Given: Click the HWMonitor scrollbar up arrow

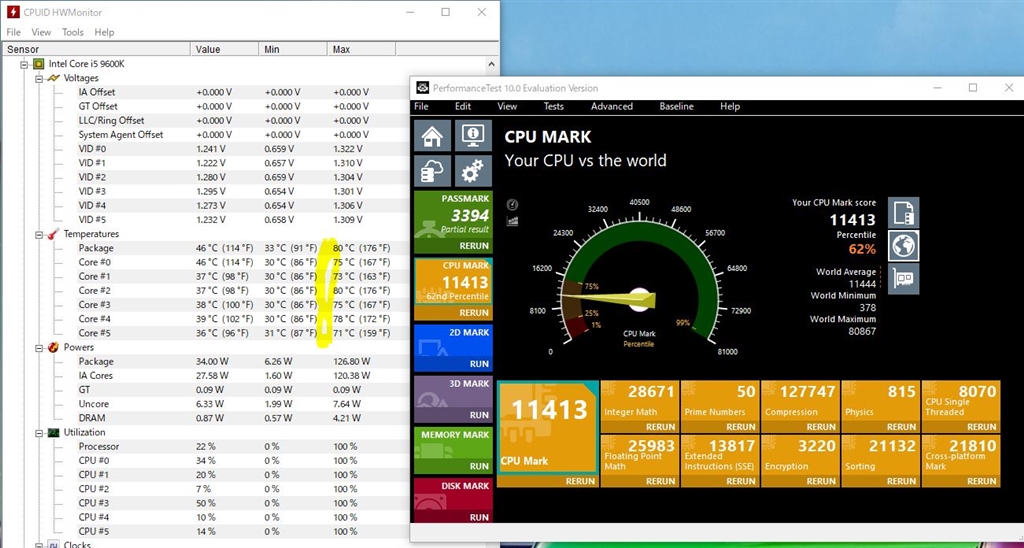Looking at the screenshot, I should point(492,64).
